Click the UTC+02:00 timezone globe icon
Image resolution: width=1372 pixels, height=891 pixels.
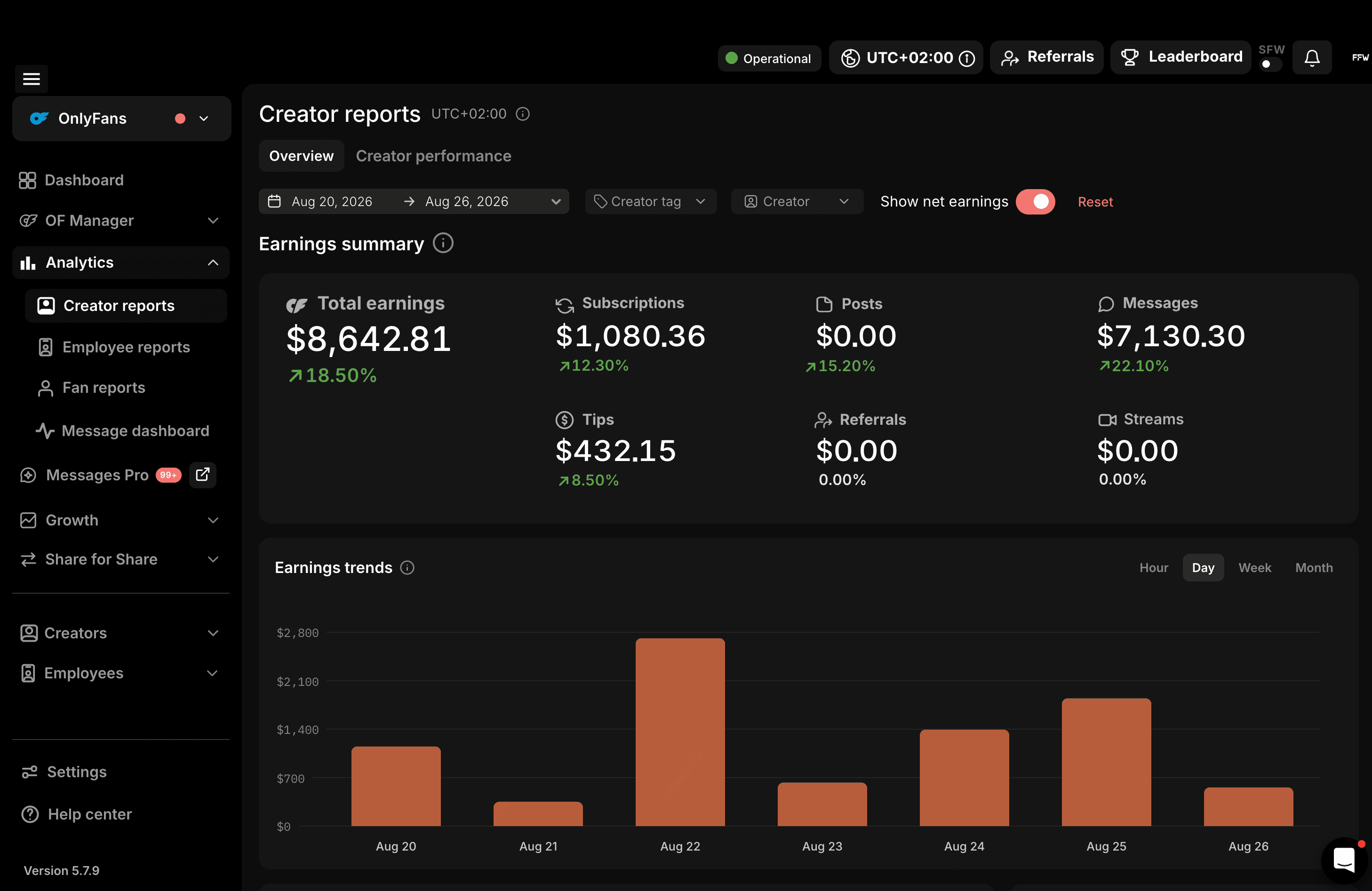click(850, 58)
